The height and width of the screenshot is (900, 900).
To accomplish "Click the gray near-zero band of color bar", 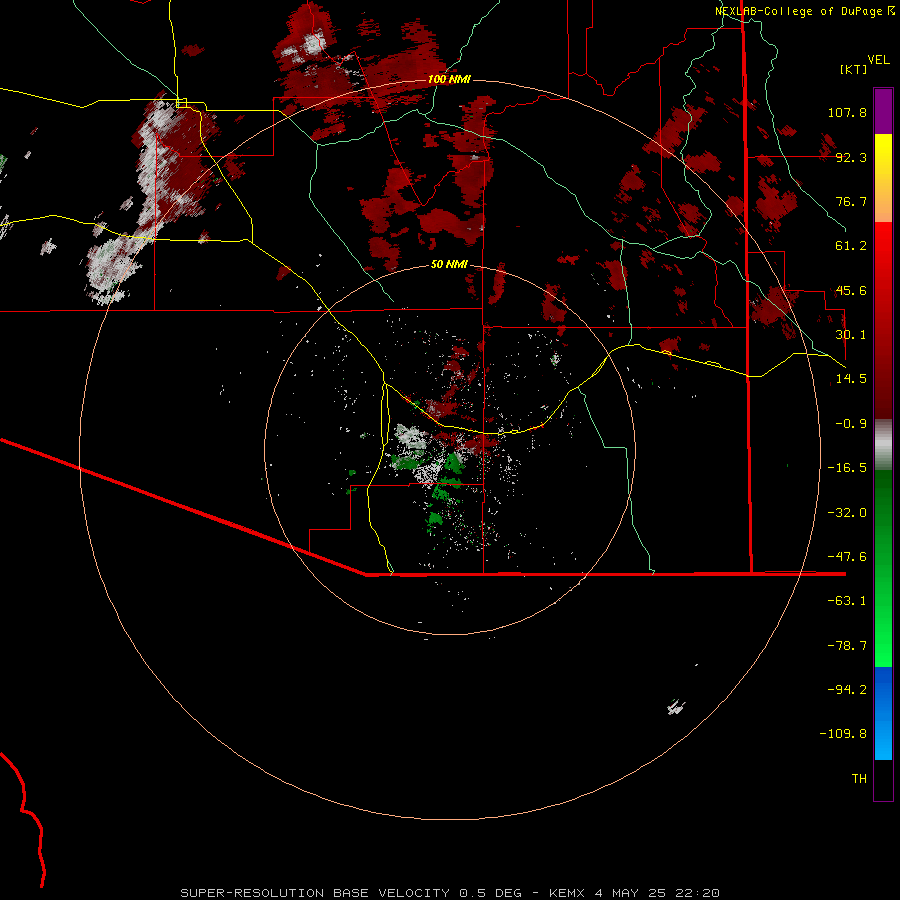I will [x=883, y=444].
